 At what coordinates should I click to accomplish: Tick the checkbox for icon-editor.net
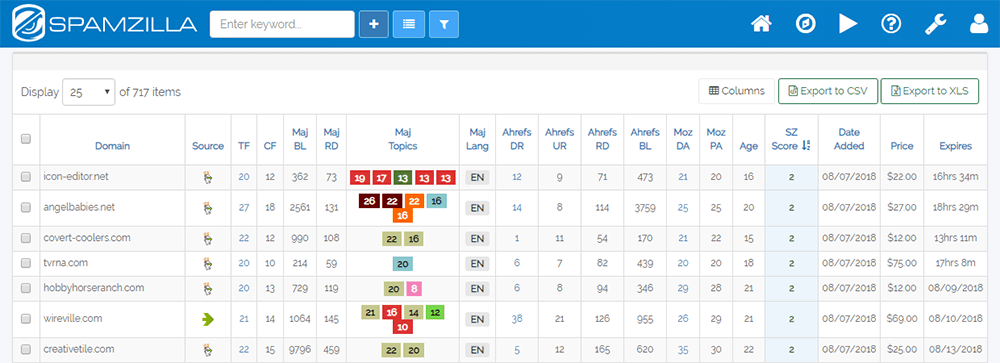pos(26,177)
